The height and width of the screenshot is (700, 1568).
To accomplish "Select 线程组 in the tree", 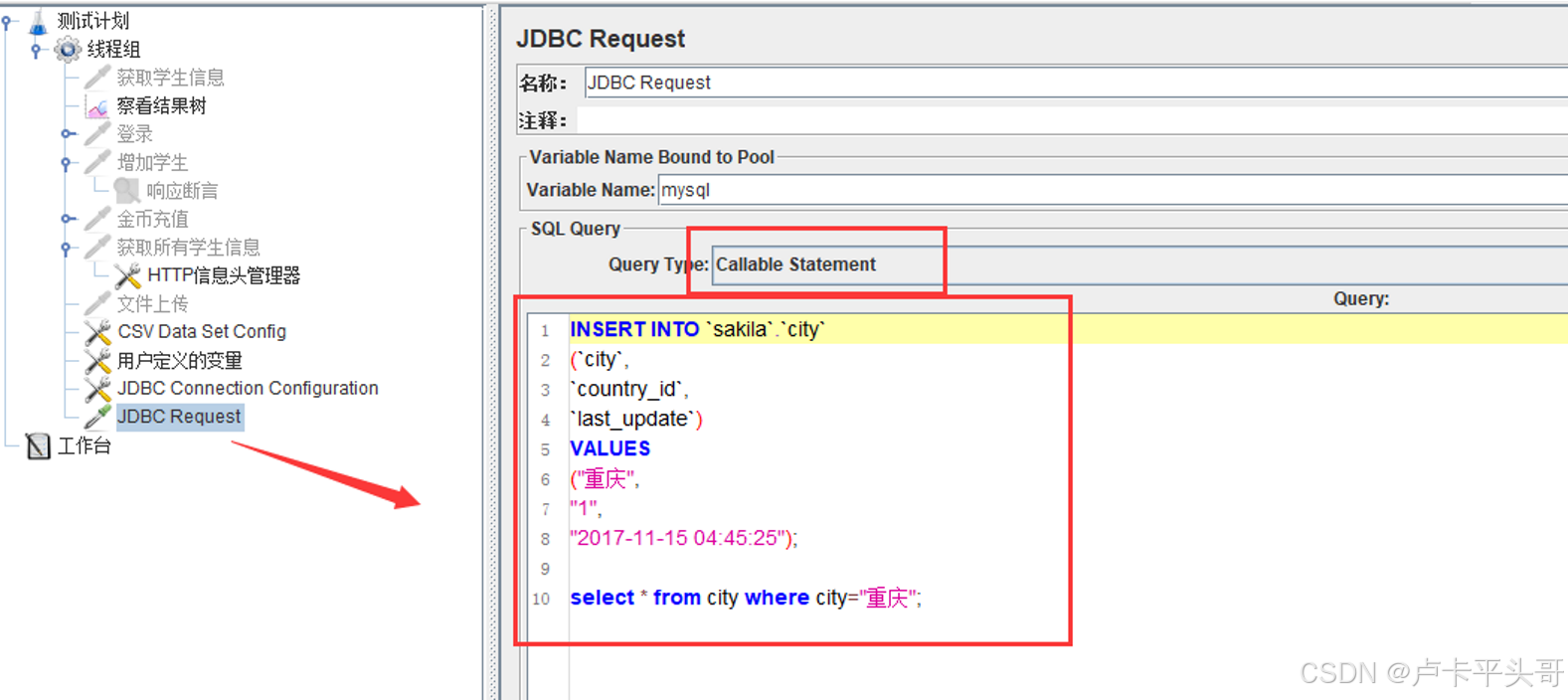I will 113,49.
